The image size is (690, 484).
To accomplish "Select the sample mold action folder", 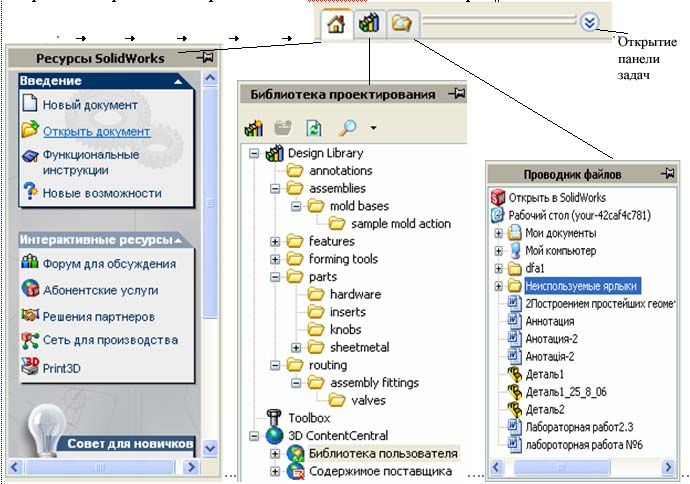I will click(401, 224).
